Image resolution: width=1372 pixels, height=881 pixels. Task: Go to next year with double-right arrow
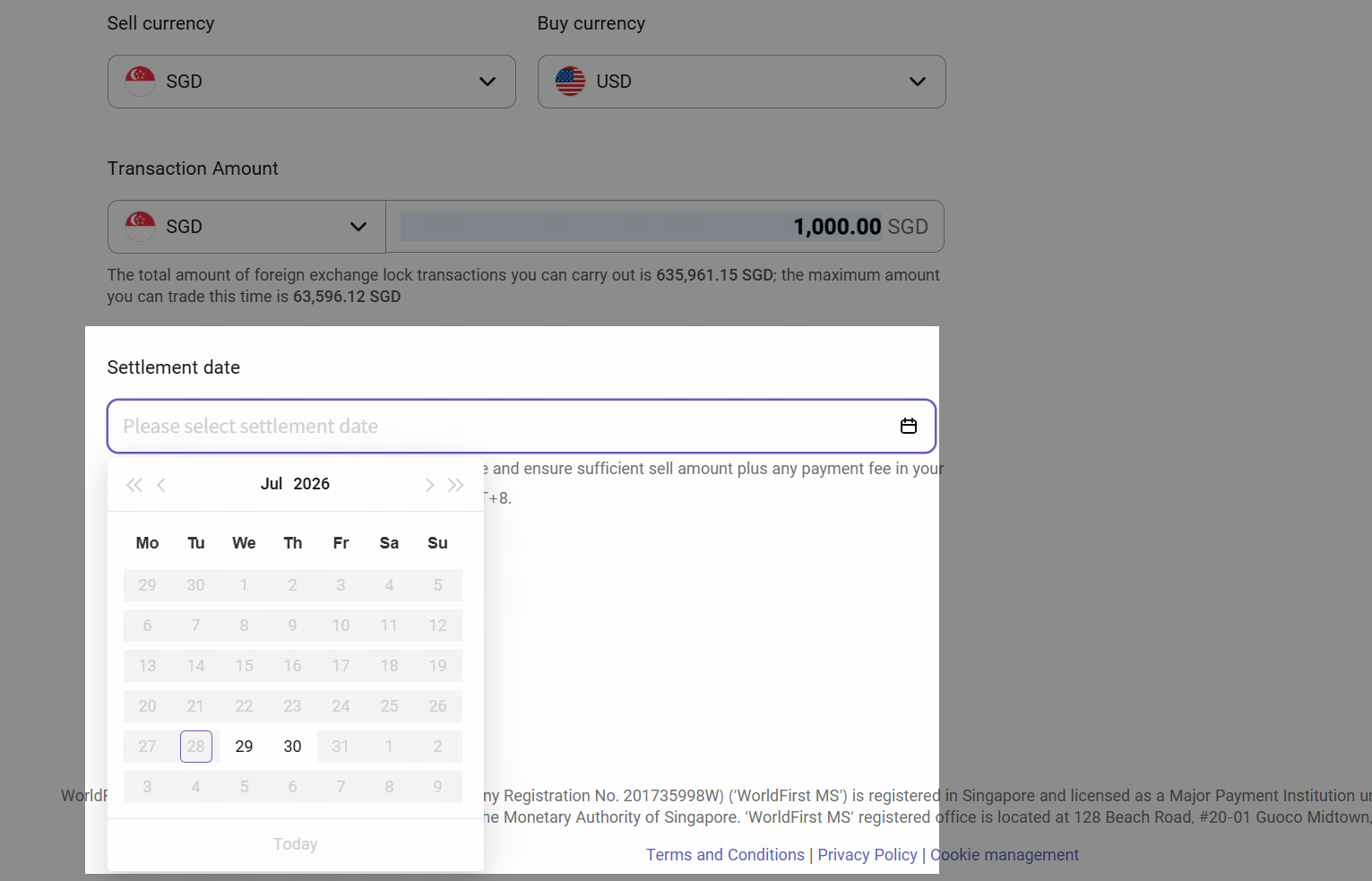click(456, 485)
